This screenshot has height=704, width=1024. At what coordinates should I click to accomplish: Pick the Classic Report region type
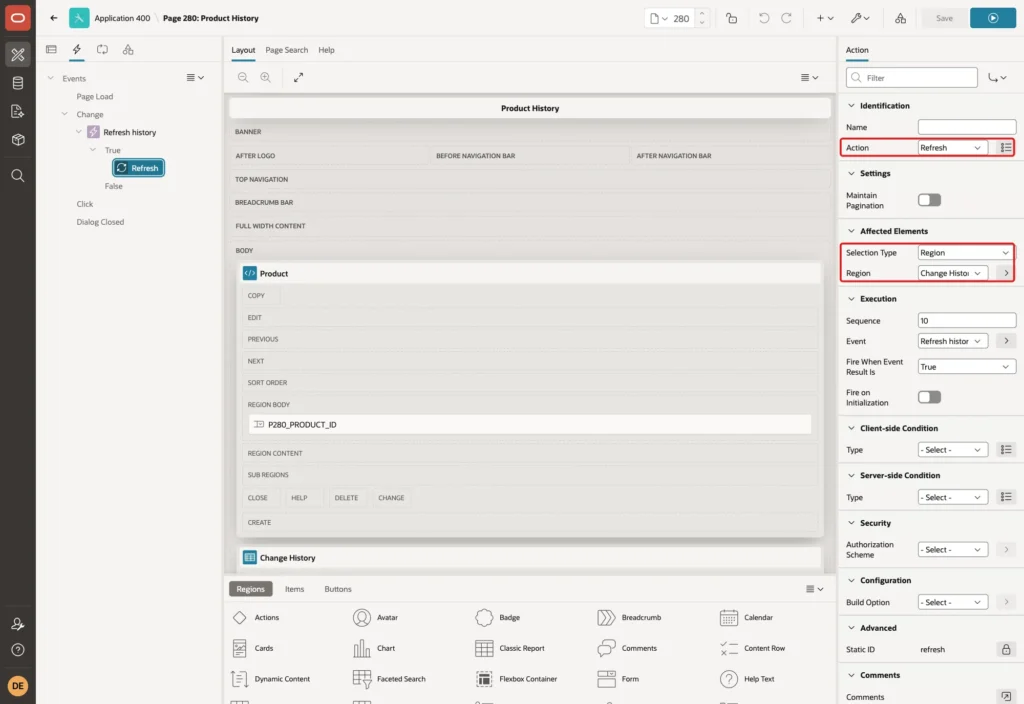[x=511, y=648]
